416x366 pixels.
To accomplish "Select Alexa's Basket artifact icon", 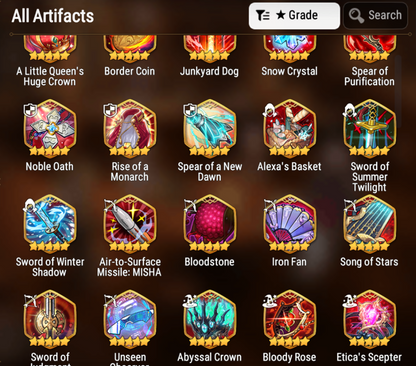I will click(x=289, y=128).
